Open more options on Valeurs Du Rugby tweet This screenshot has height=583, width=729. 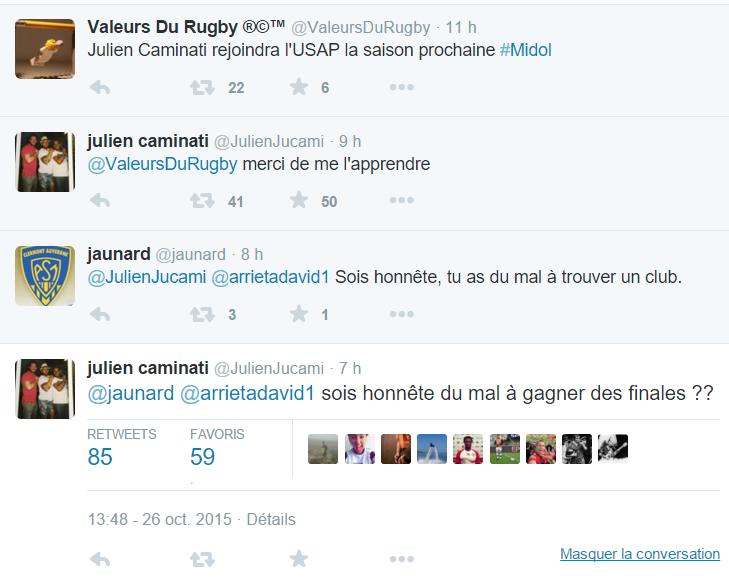402,87
